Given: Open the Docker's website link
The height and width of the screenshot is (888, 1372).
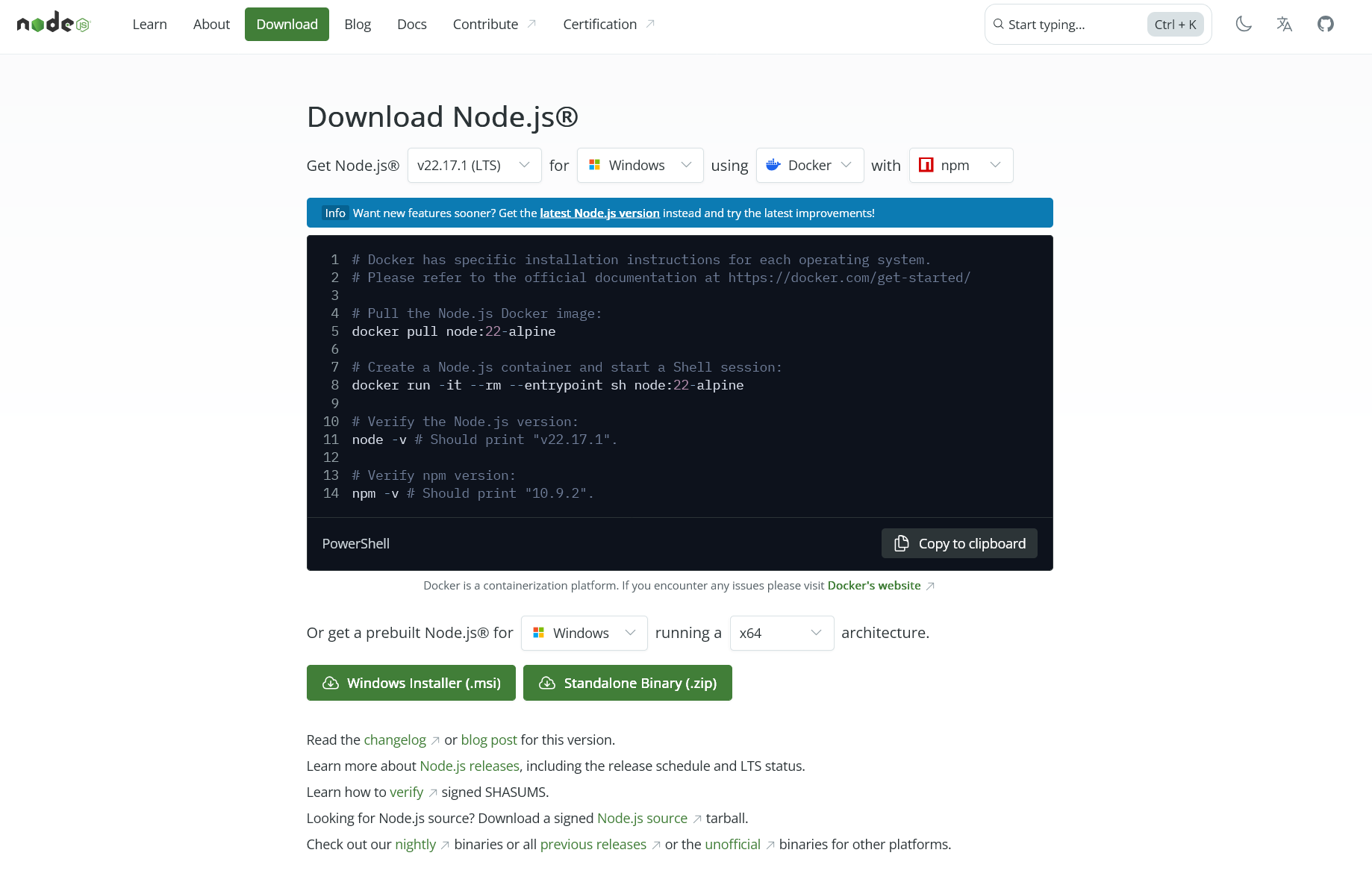Looking at the screenshot, I should pyautogui.click(x=874, y=585).
